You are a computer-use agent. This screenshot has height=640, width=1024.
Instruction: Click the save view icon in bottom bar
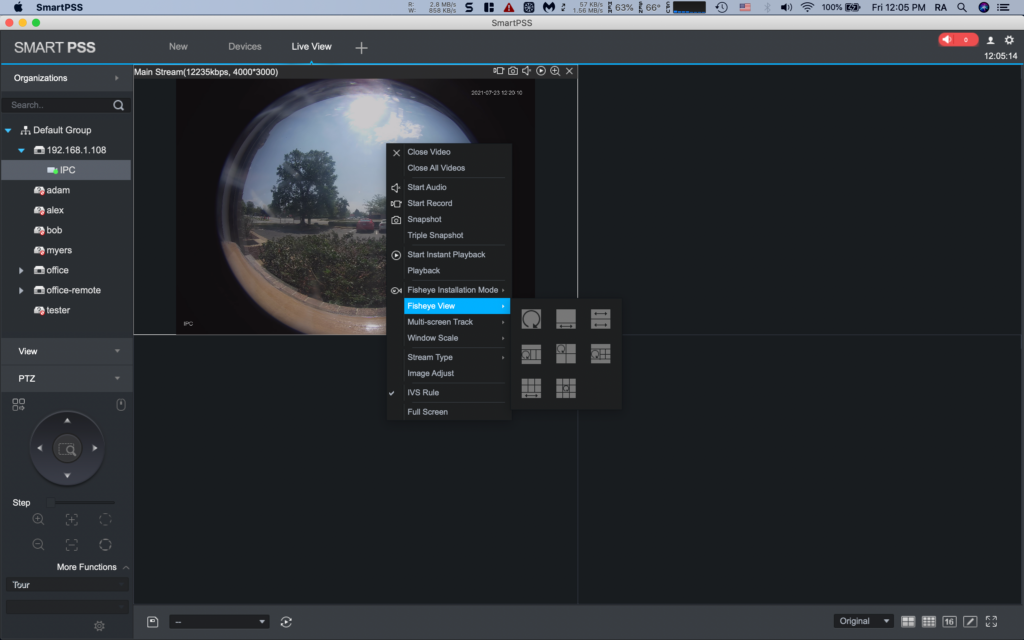[x=152, y=622]
